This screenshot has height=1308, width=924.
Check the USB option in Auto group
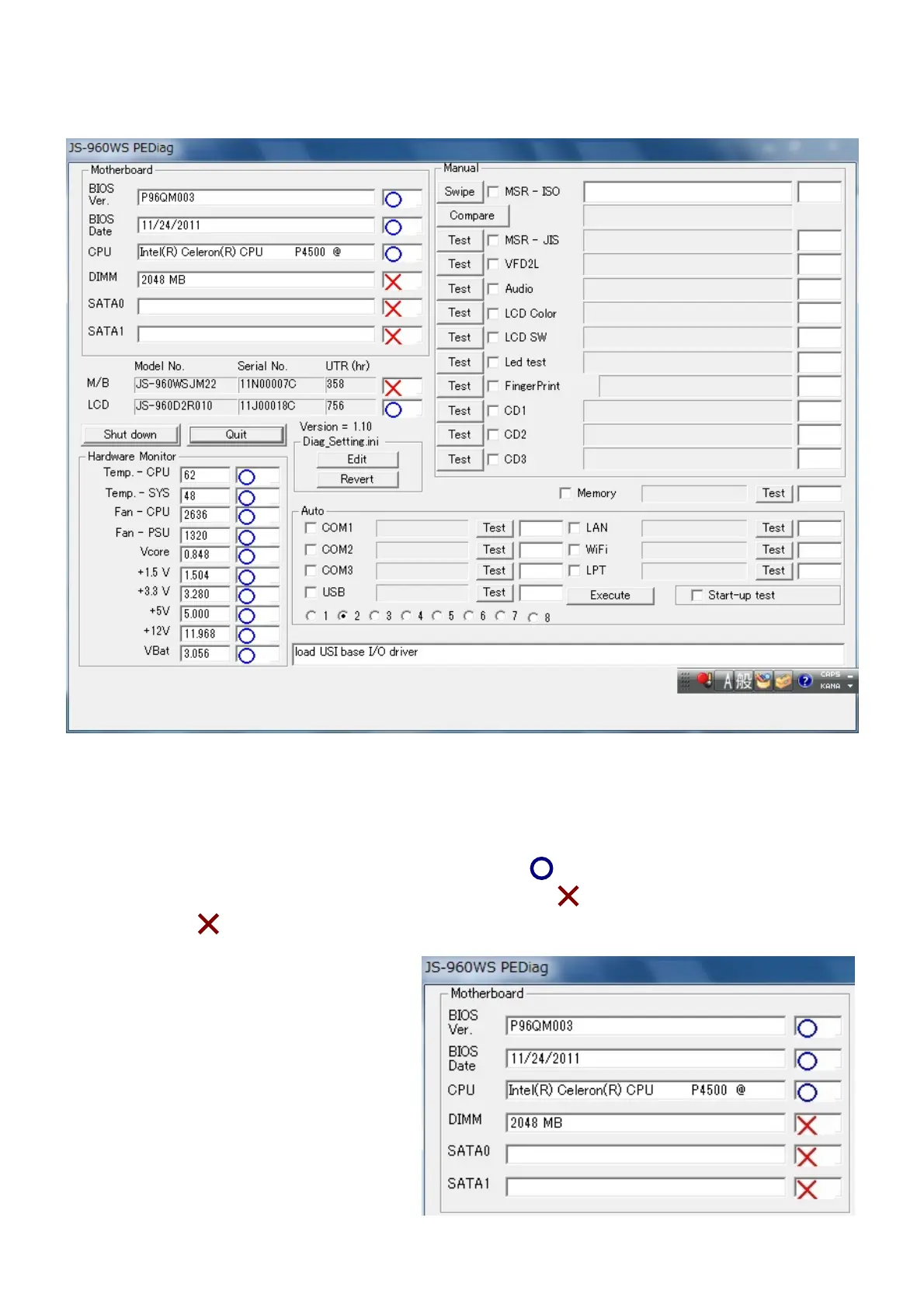[311, 592]
